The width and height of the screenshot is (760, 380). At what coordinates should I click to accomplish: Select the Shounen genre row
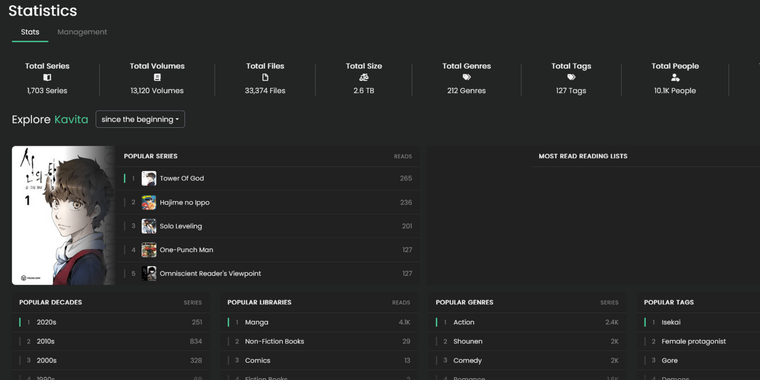click(x=527, y=342)
